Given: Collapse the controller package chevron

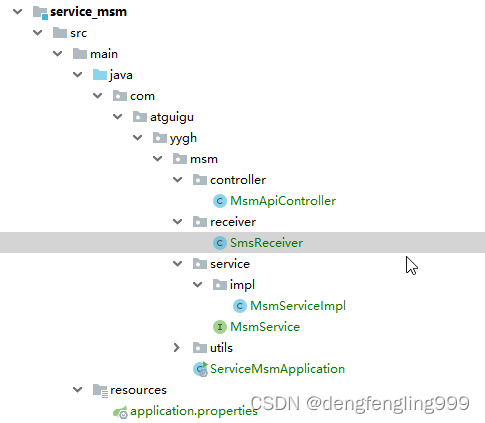Looking at the screenshot, I should [x=178, y=180].
